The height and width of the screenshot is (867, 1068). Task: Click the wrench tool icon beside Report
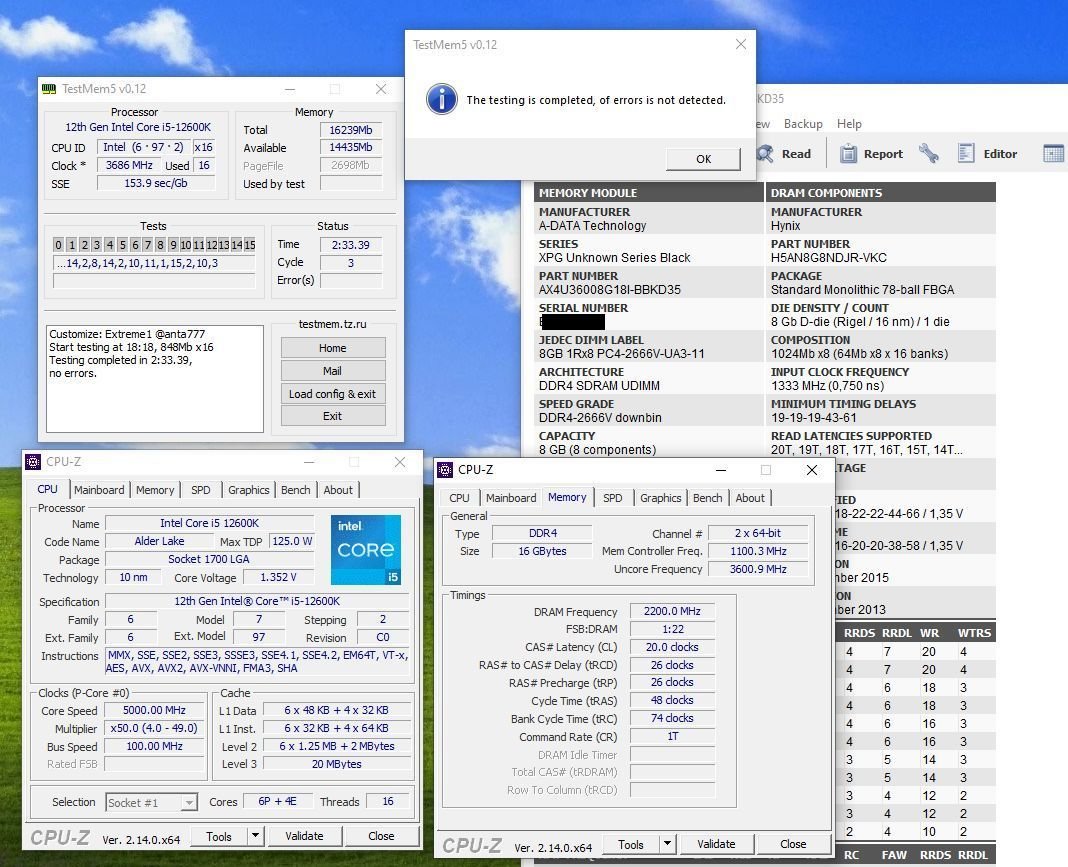(x=928, y=153)
